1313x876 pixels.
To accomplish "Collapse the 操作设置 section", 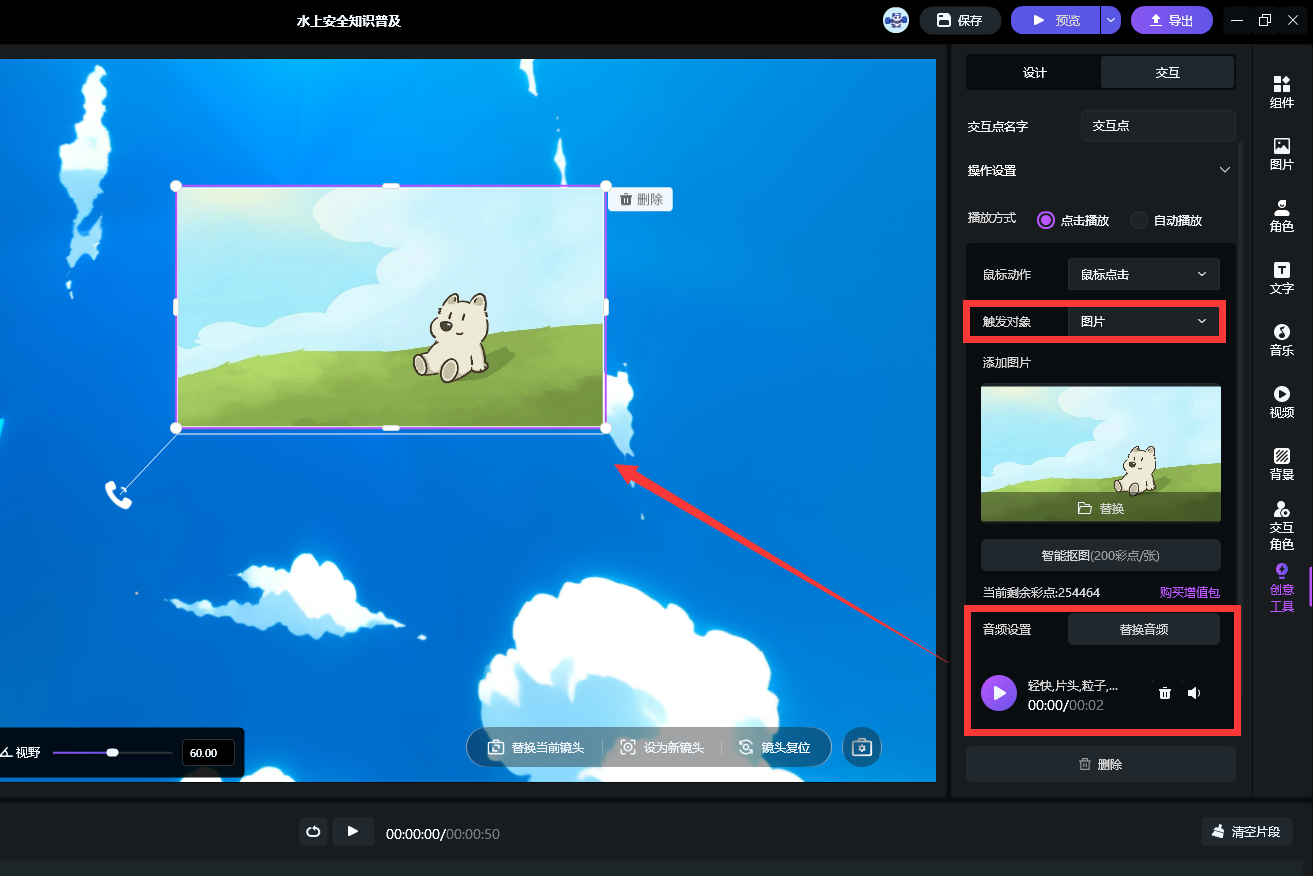I will point(1224,170).
